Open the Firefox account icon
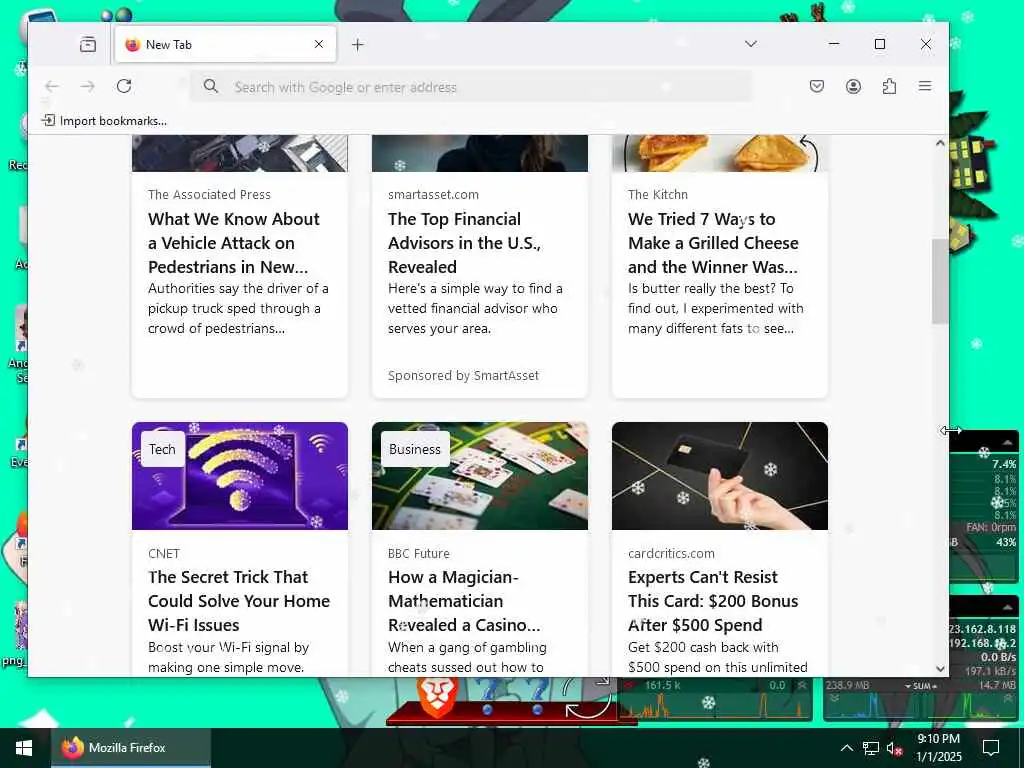Screen dimensions: 1024x768 (x=853, y=86)
